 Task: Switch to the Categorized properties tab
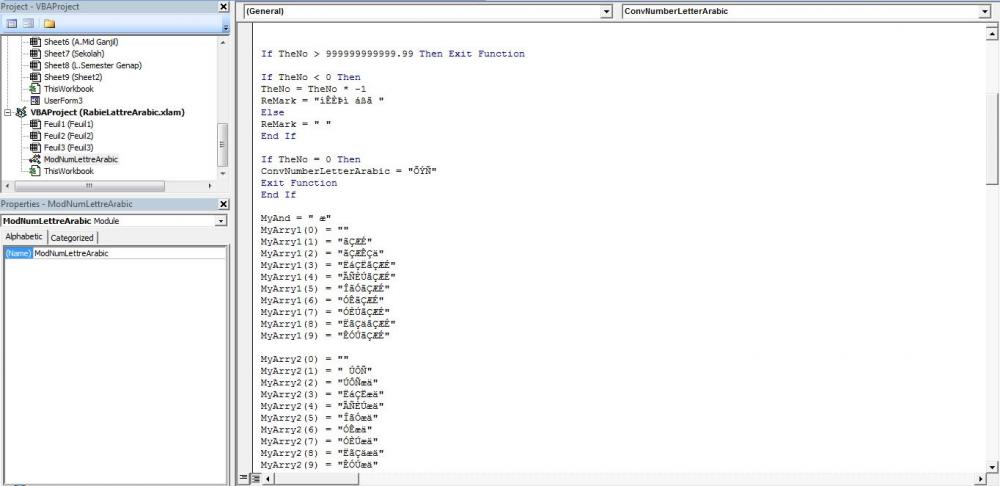72,238
